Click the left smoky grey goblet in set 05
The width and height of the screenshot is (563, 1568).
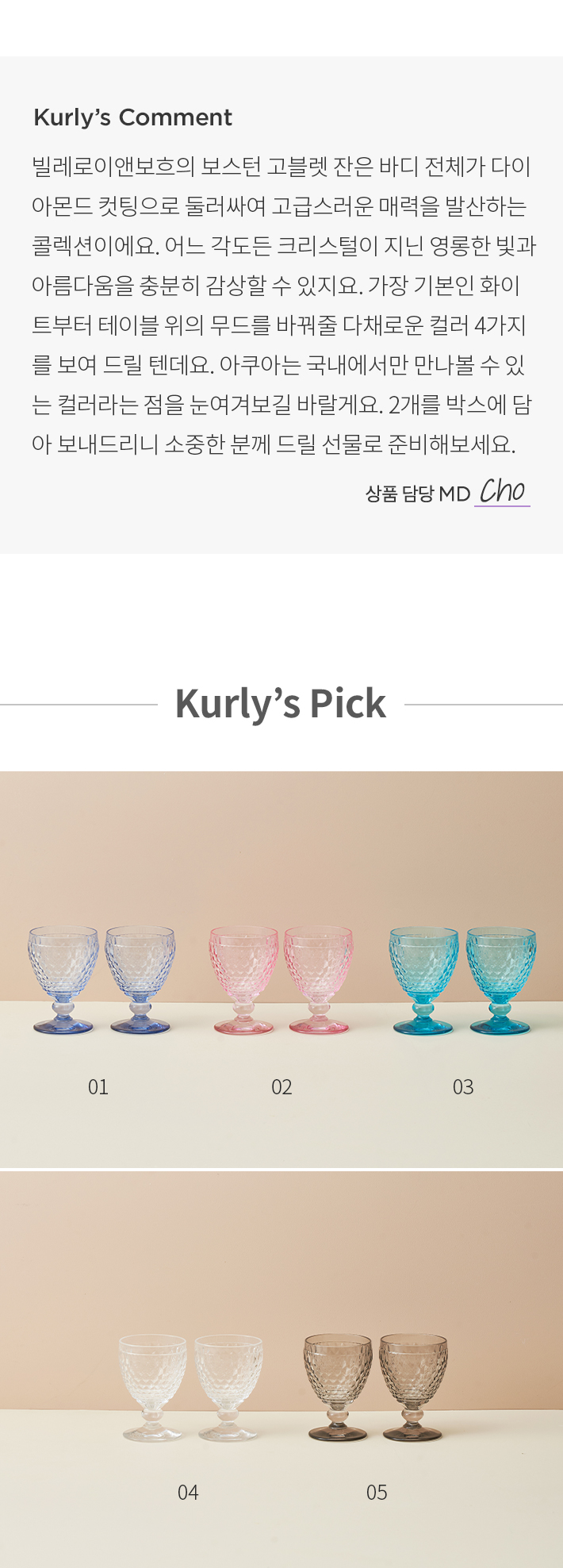coord(338,1387)
